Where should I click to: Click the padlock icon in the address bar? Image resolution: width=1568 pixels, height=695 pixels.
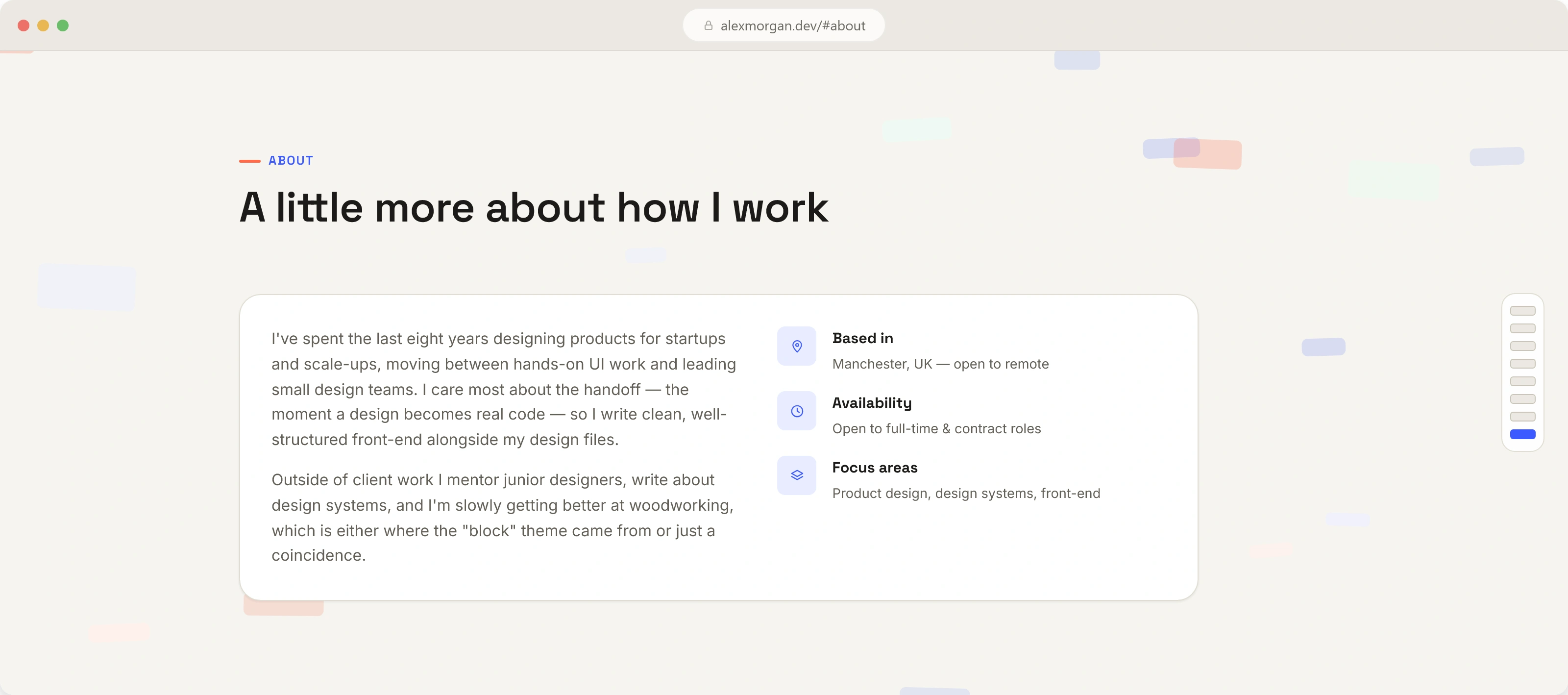(708, 25)
